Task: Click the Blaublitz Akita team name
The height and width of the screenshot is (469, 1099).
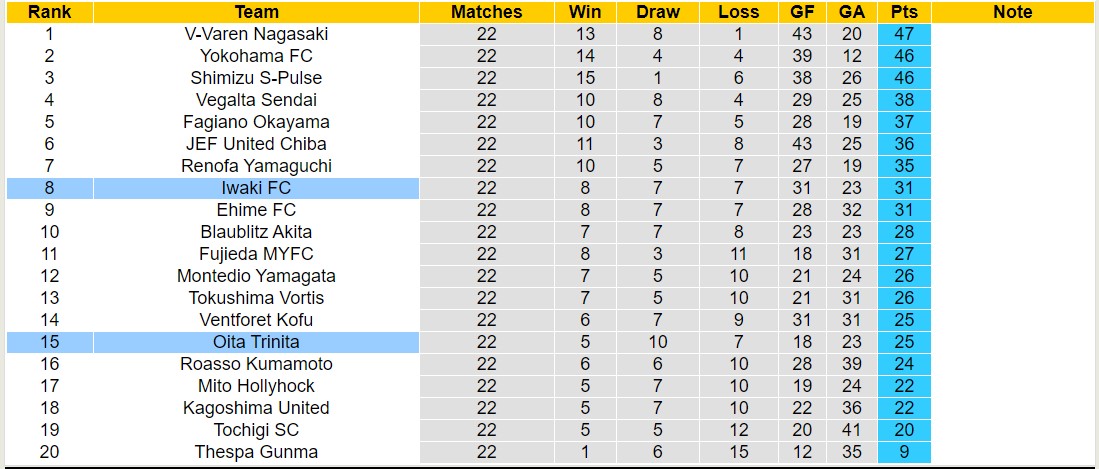Action: 256,232
